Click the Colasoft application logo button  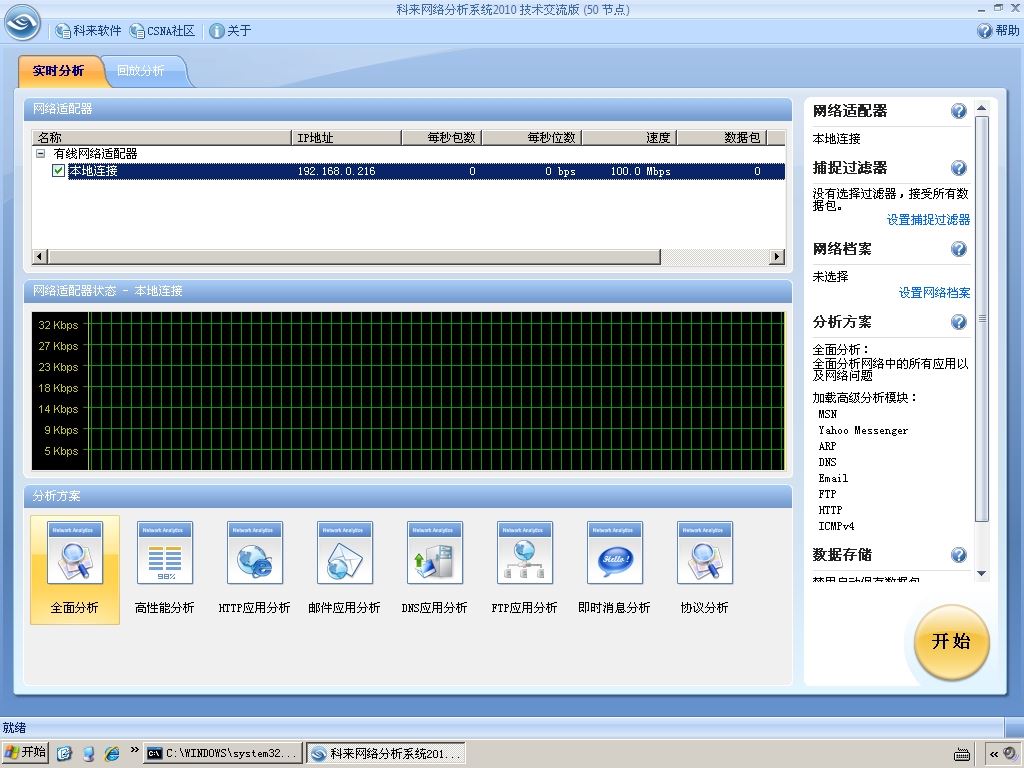(22, 22)
